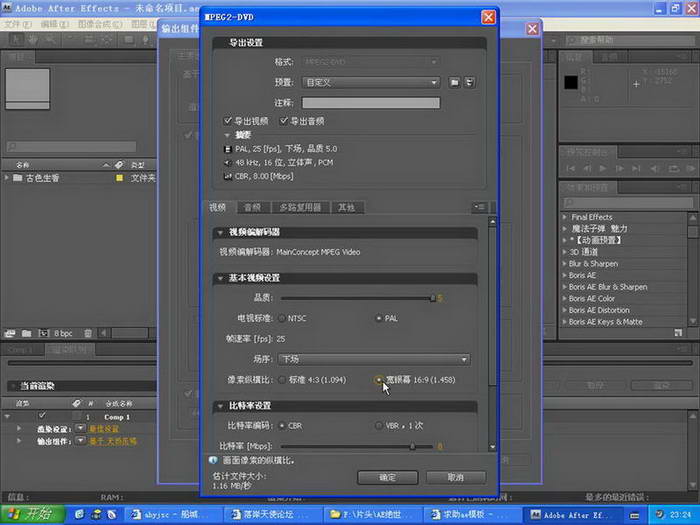Open 输出组件 dropdown arrow in render queue
This screenshot has height=525, width=700.
coord(80,441)
